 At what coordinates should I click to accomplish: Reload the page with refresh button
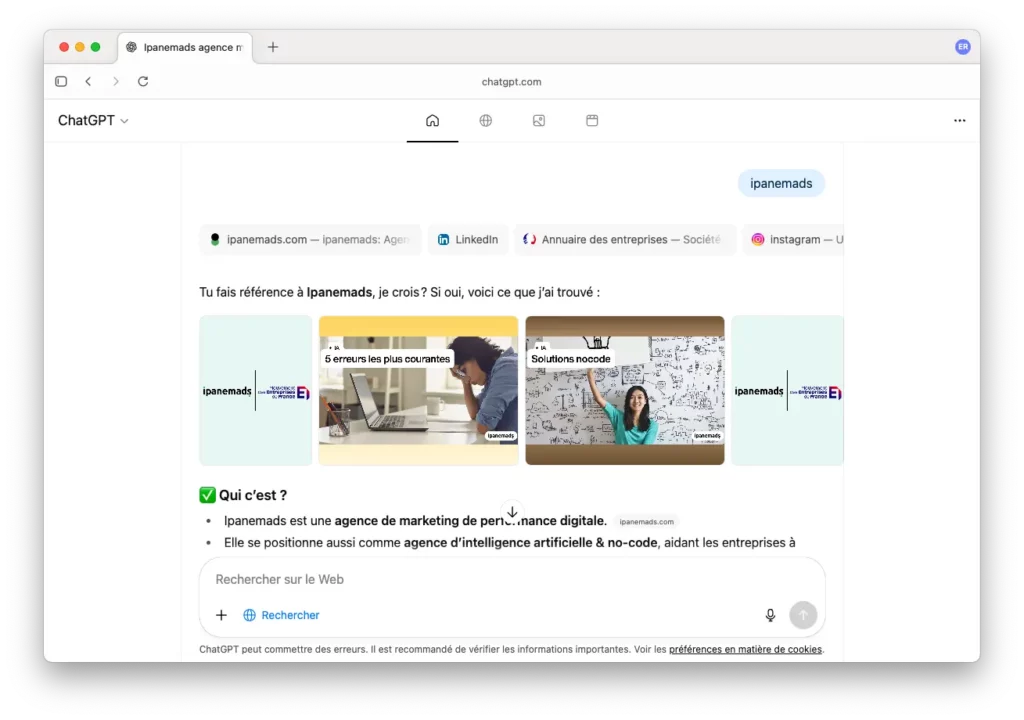point(143,82)
